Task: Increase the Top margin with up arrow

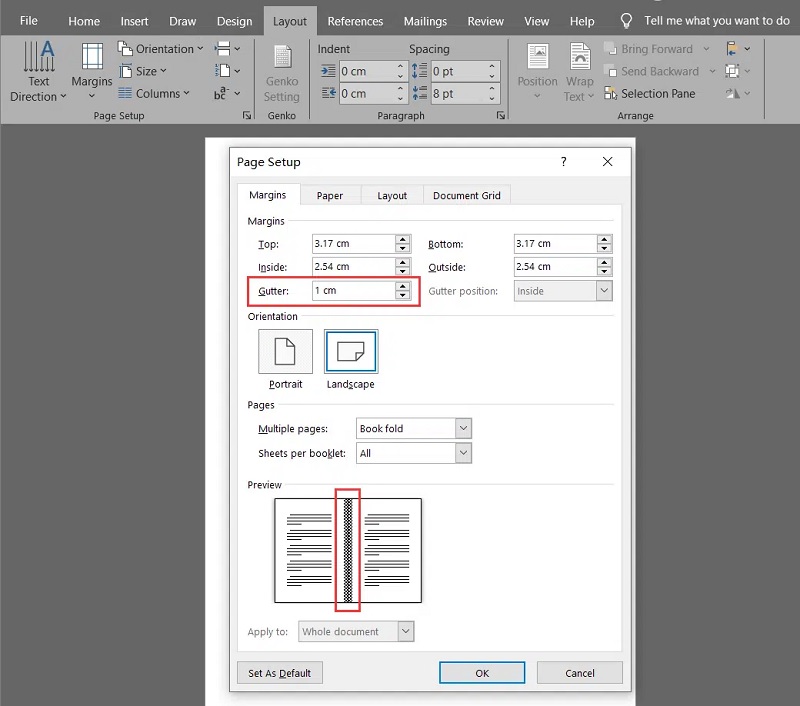Action: point(403,239)
